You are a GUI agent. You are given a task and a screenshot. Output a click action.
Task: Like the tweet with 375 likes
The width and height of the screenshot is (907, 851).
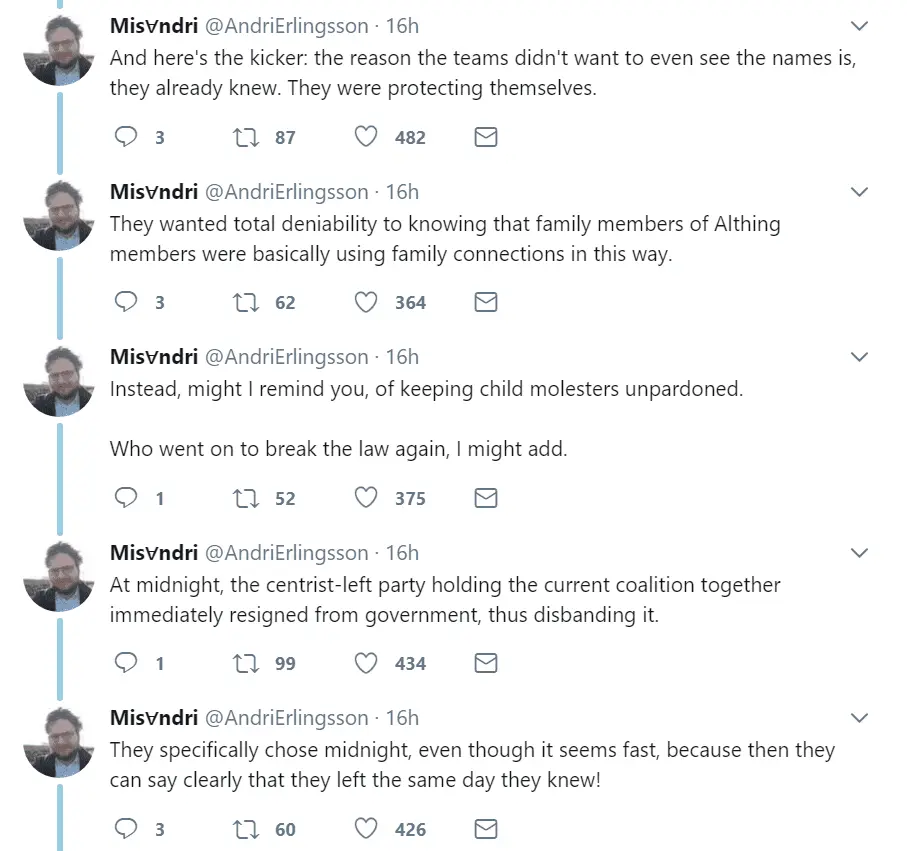pos(366,498)
